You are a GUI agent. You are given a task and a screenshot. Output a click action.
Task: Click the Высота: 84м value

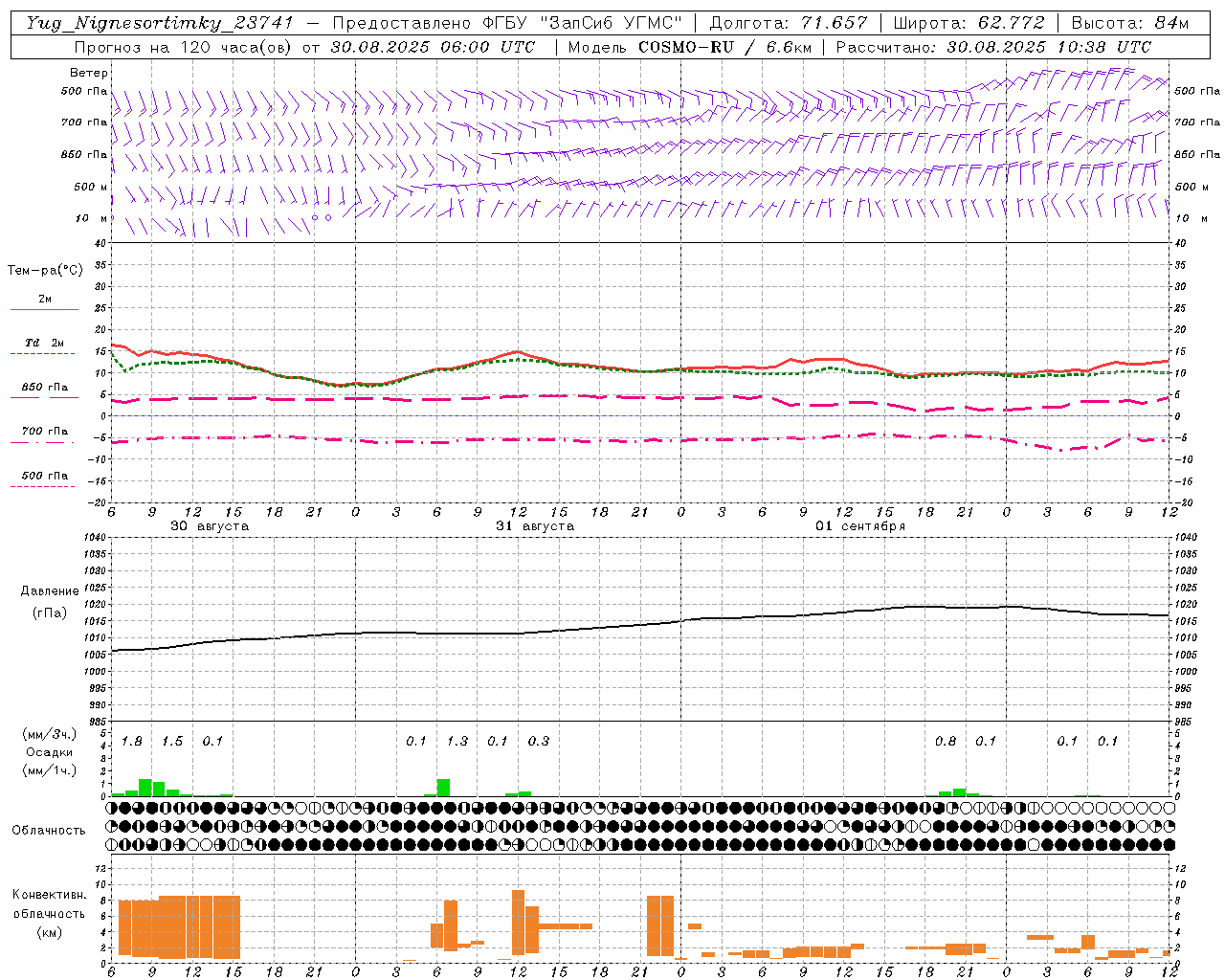coord(1130,23)
